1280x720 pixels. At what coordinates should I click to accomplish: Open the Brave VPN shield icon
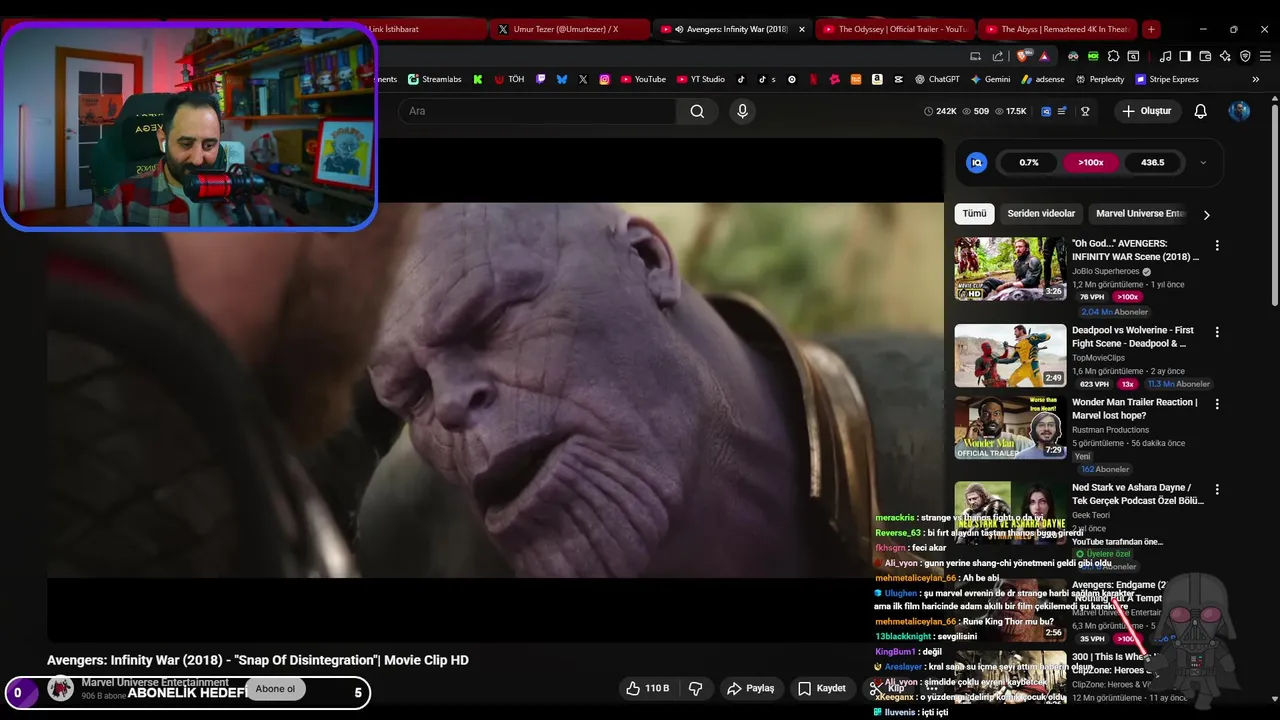pyautogui.click(x=1245, y=56)
